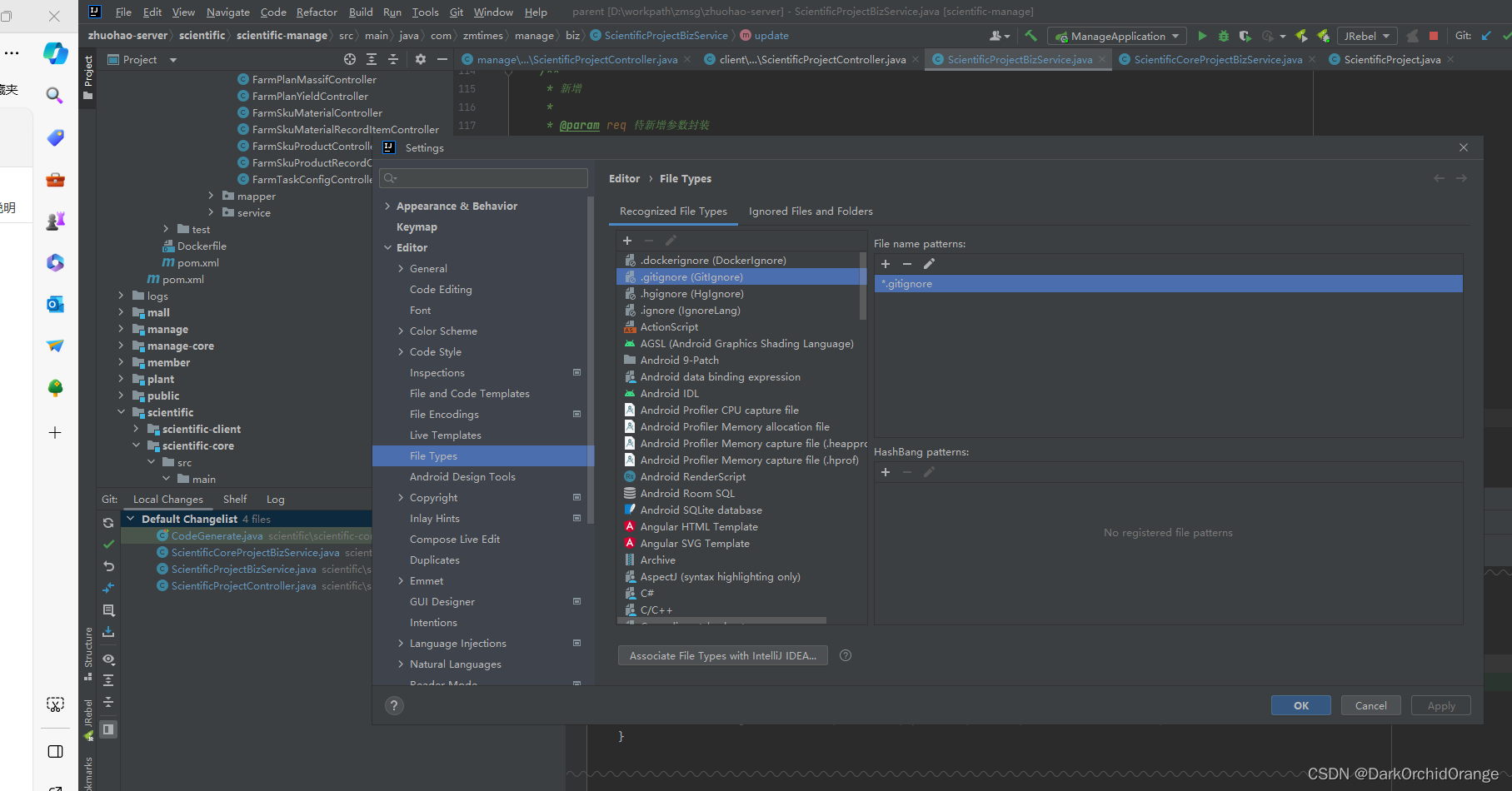Viewport: 1512px width, 791px height.
Task: Switch to Log tab in Git panel
Action: click(276, 499)
